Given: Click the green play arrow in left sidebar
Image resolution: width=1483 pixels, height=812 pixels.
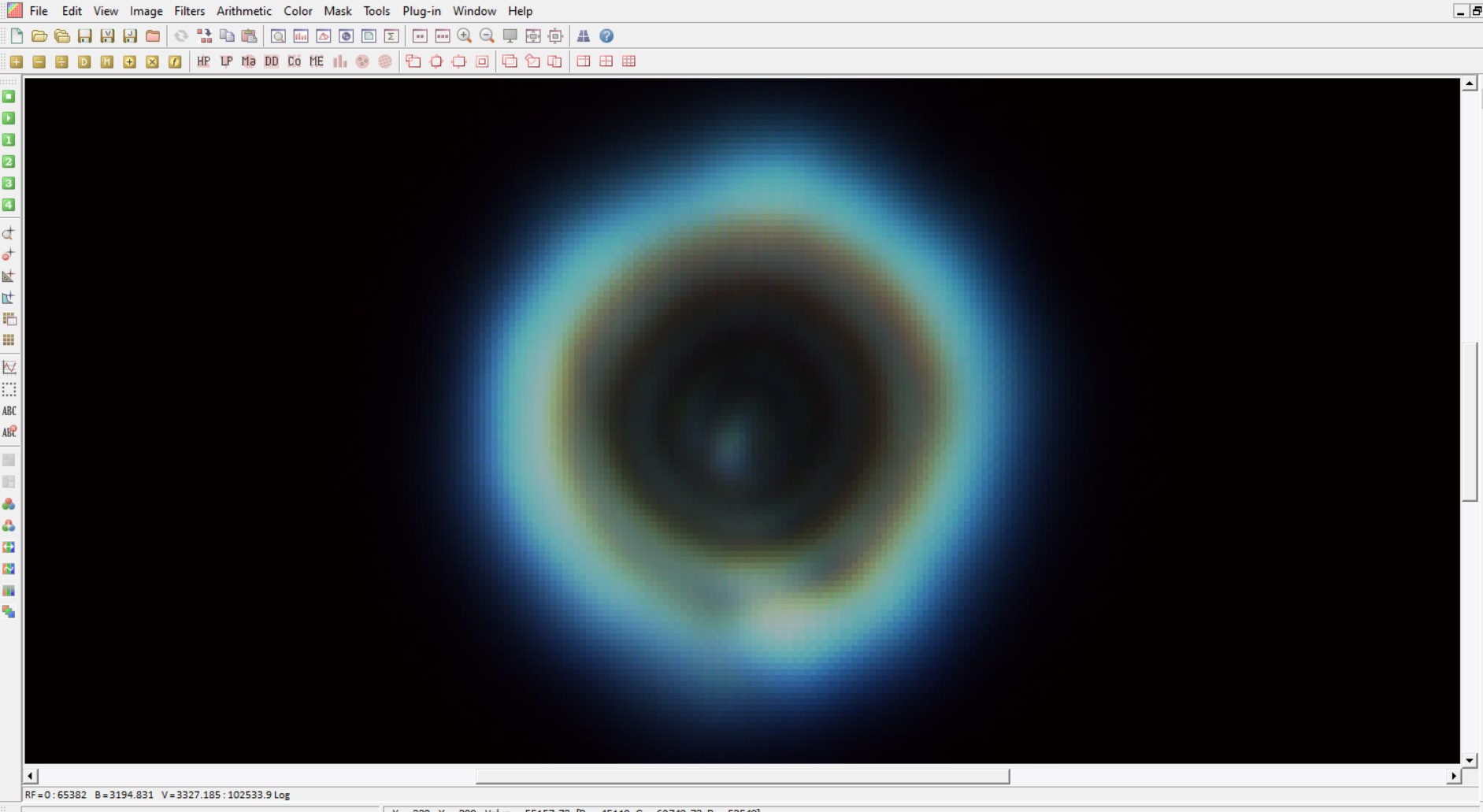Looking at the screenshot, I should click(9, 118).
